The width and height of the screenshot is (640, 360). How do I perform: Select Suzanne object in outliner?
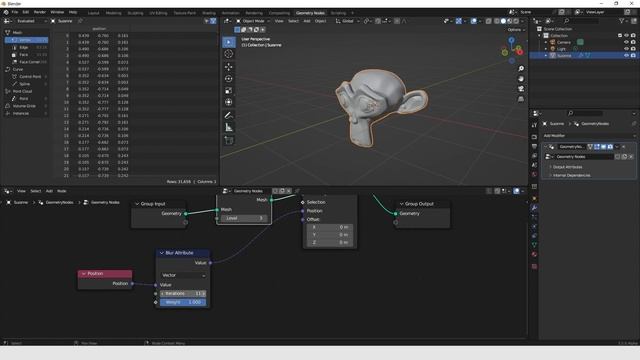[x=564, y=55]
